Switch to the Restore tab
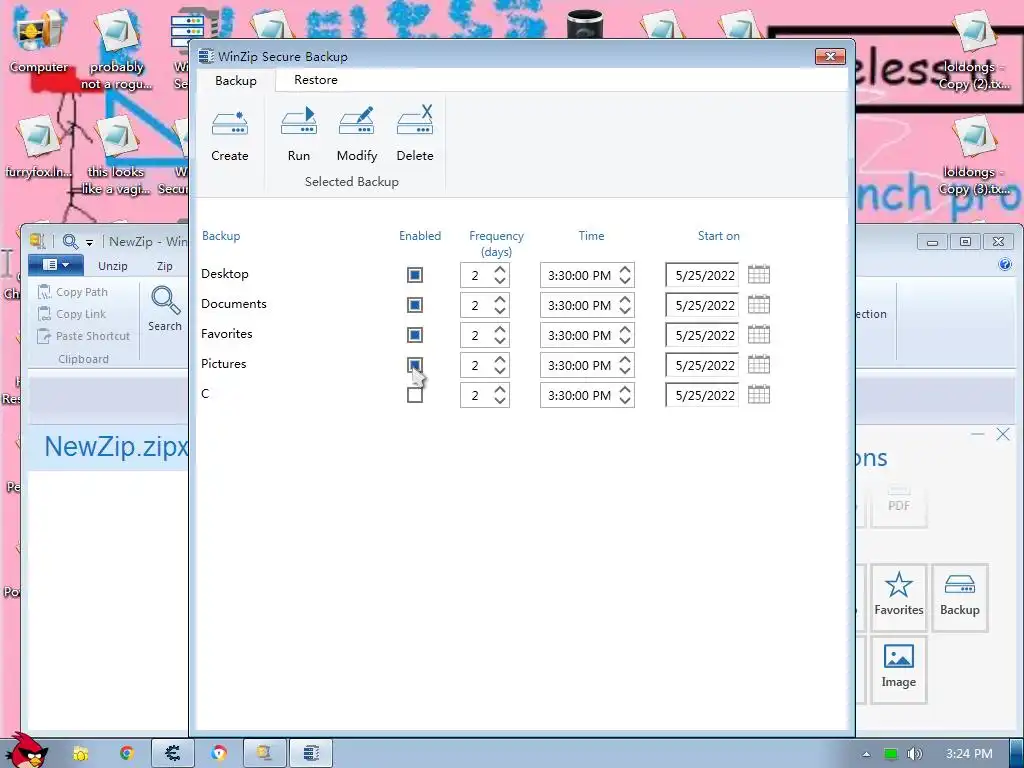Image resolution: width=1024 pixels, height=768 pixels. pos(315,80)
